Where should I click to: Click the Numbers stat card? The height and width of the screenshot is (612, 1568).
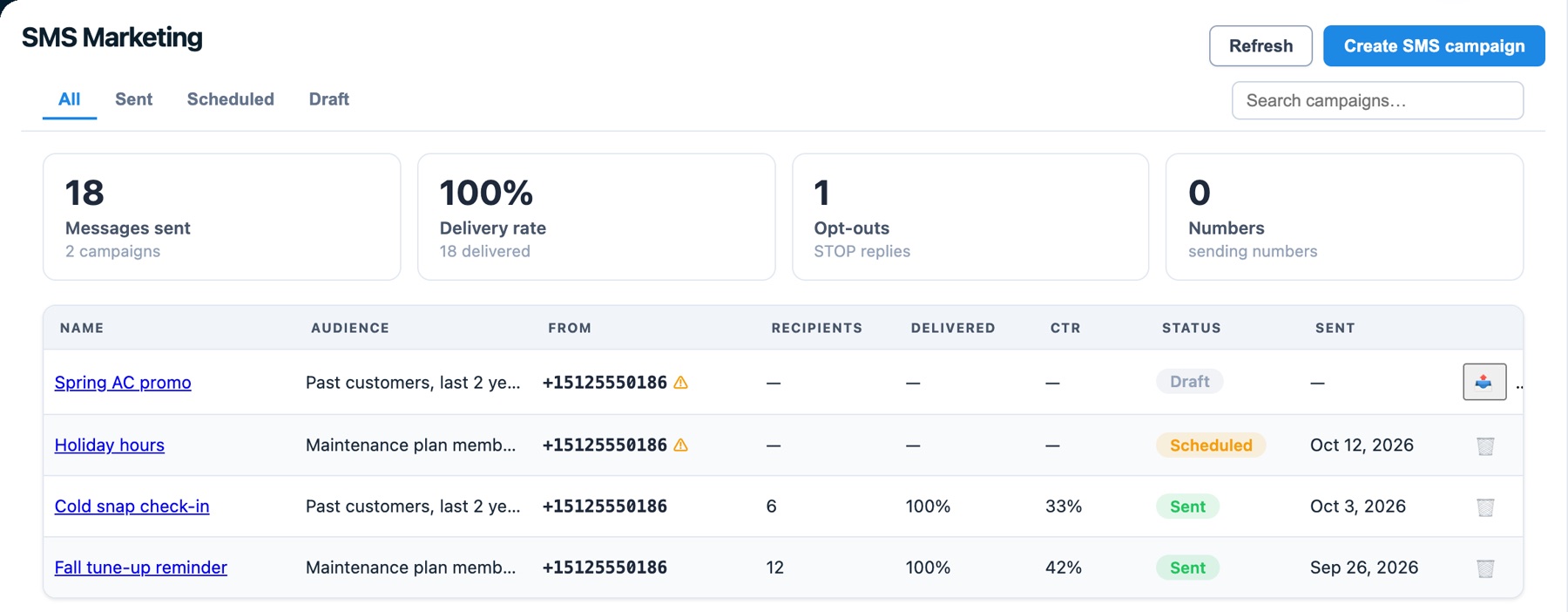point(1345,217)
